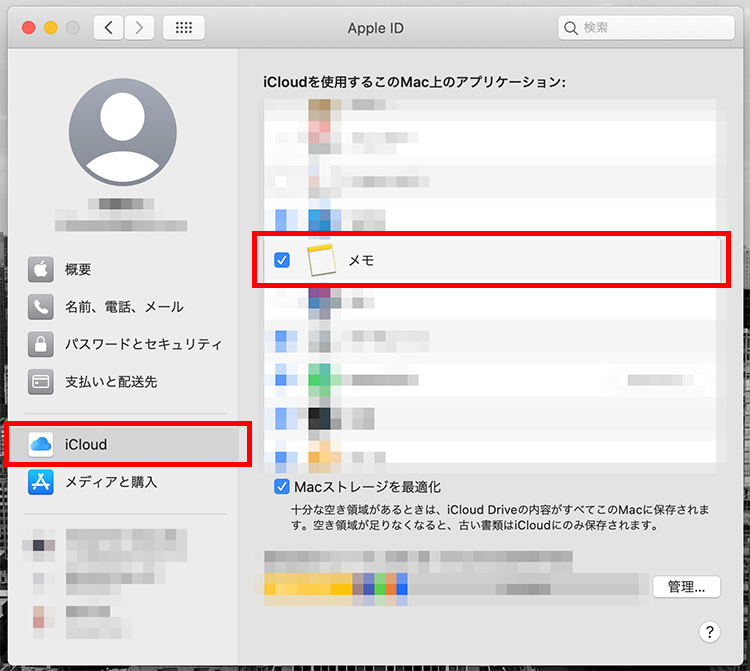Go back with the left chevron button
This screenshot has height=671, width=750.
109,28
